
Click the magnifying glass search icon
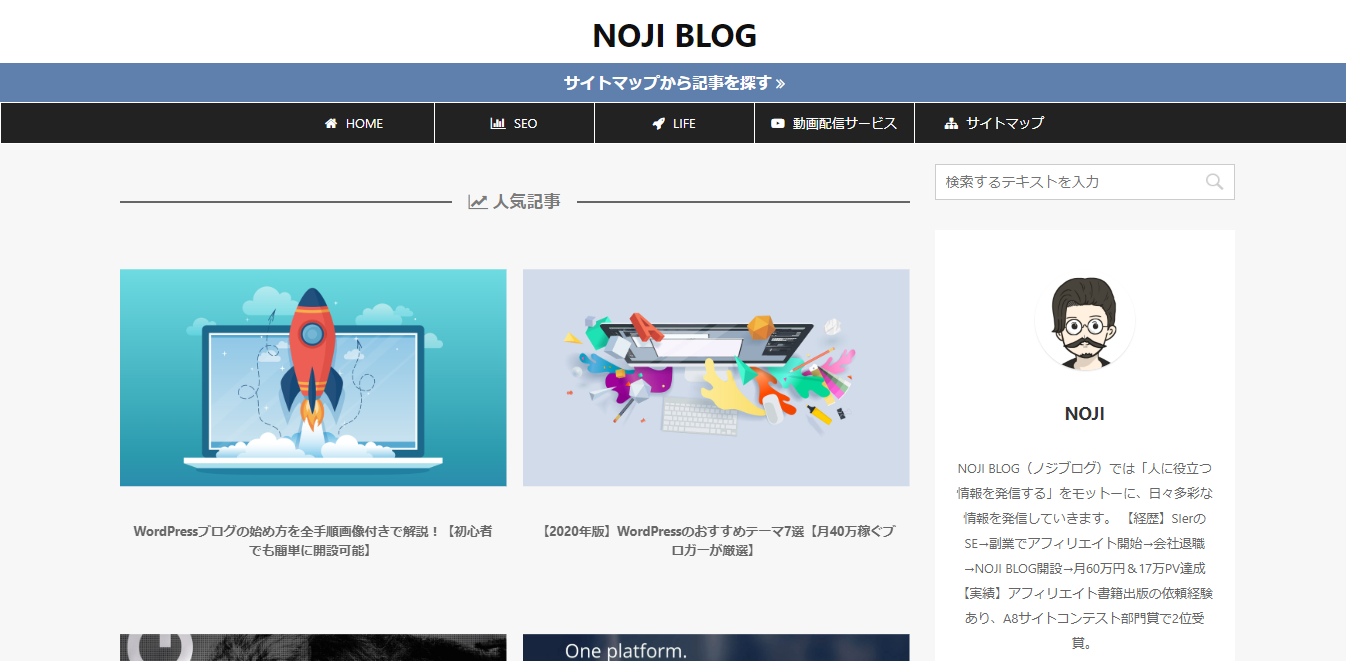1215,182
